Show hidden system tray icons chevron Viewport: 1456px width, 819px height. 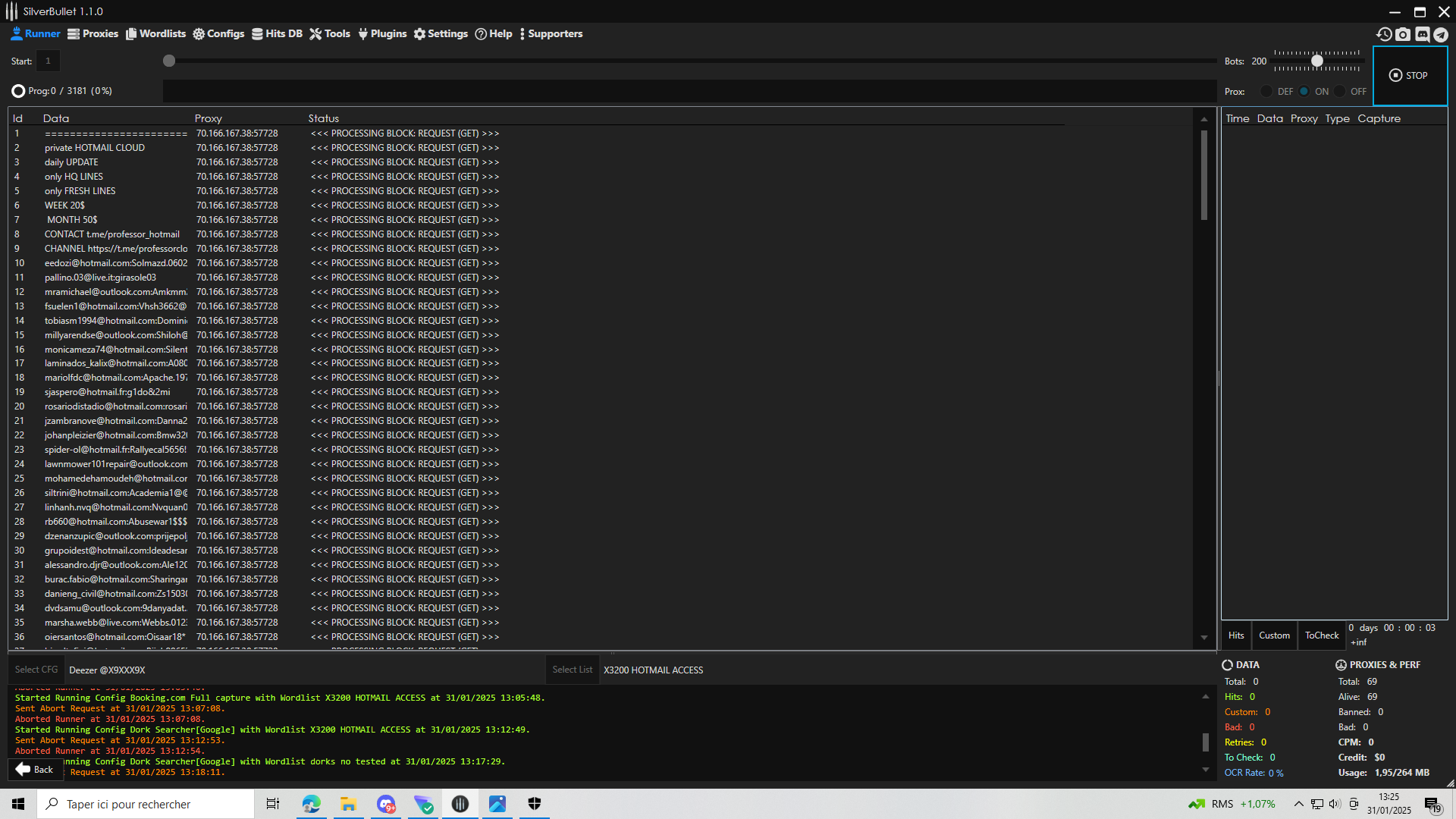1298,804
